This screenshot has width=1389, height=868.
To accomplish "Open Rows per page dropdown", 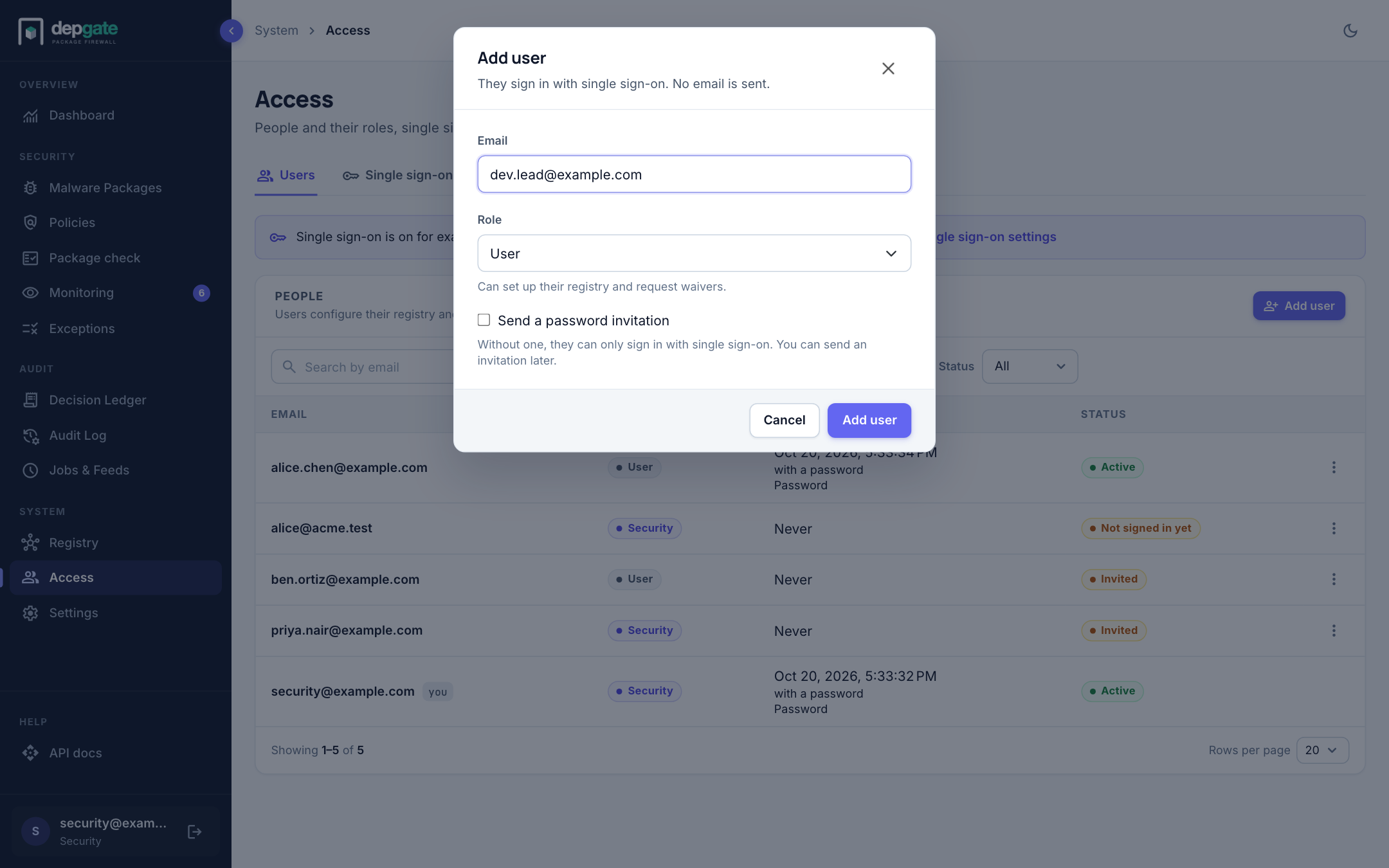I will click(x=1322, y=750).
